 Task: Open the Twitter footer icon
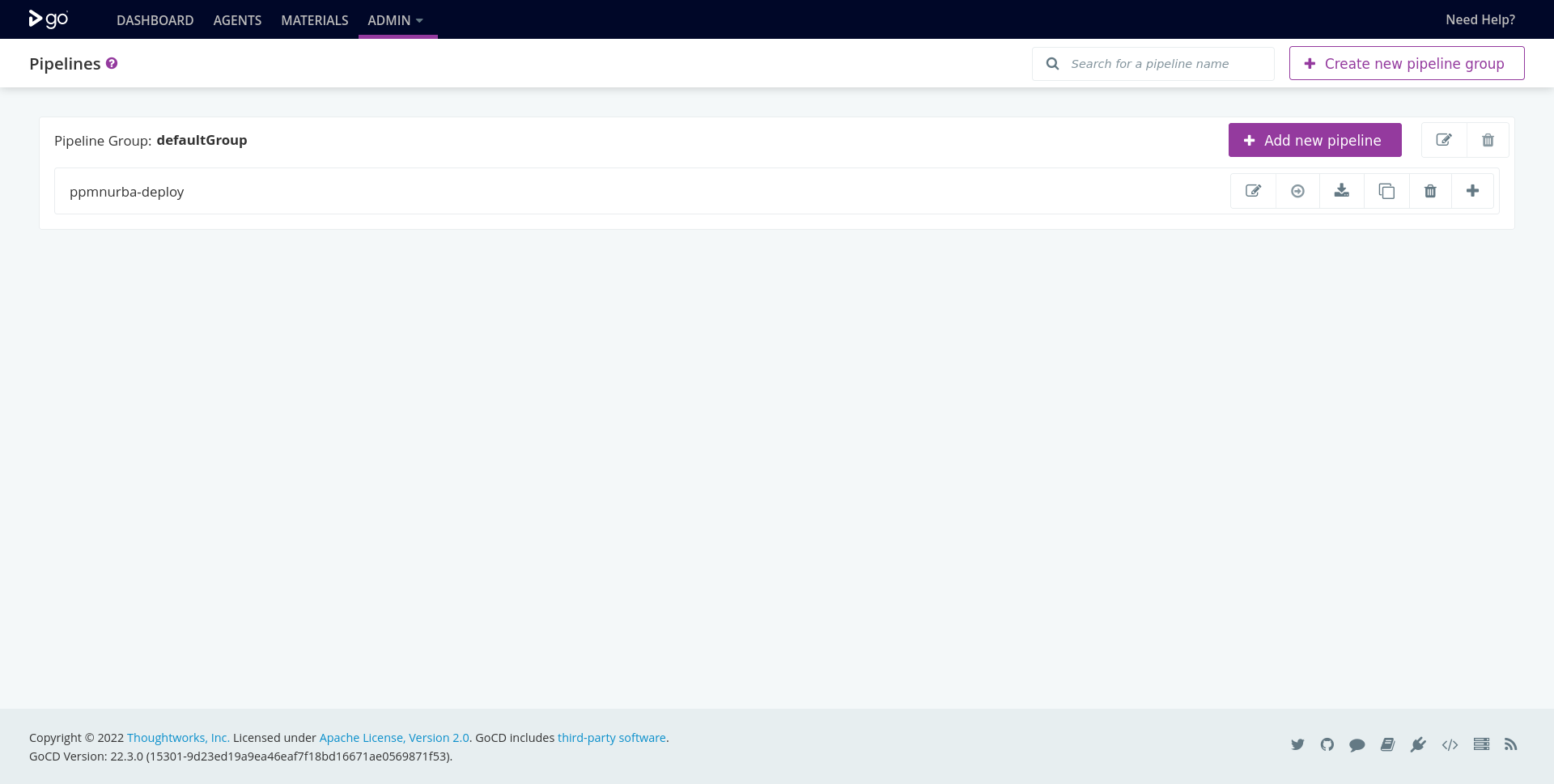click(1297, 744)
